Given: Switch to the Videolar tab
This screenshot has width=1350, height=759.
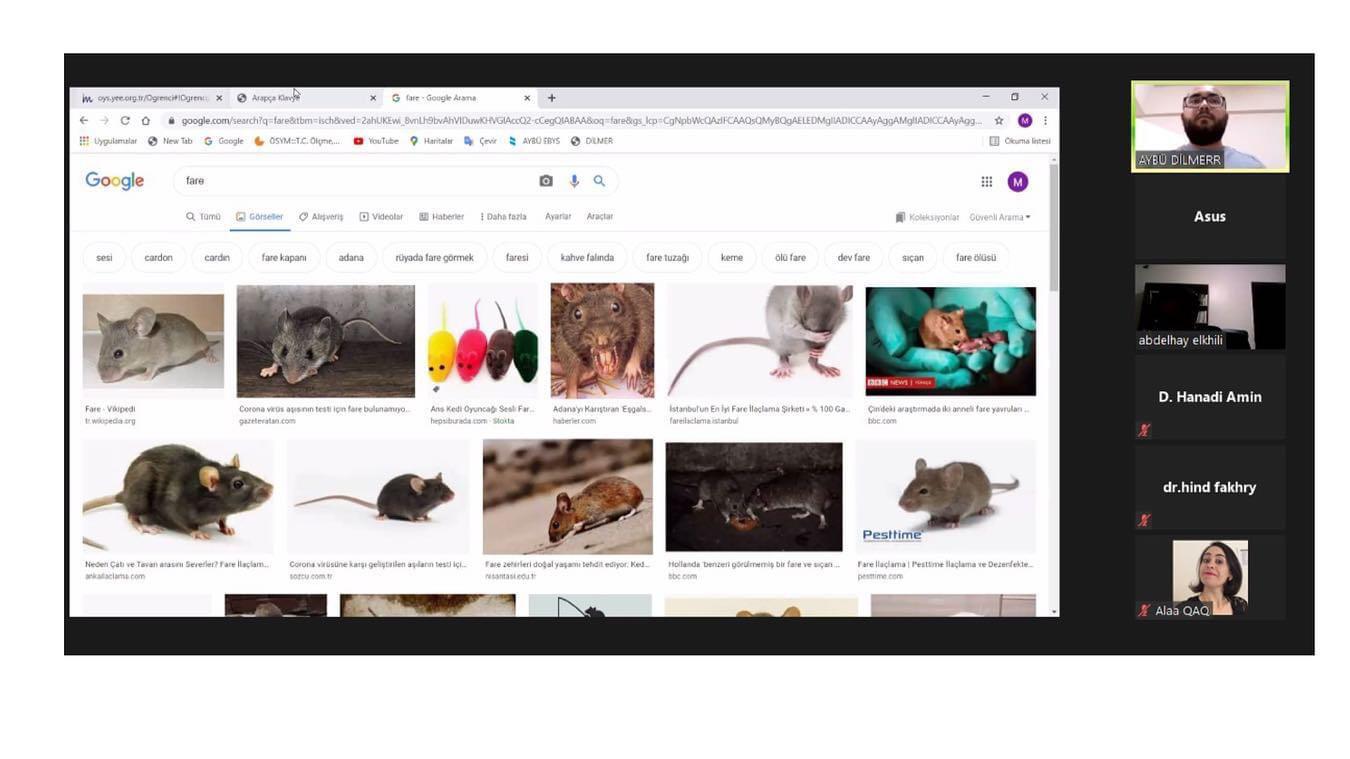Looking at the screenshot, I should click(x=381, y=217).
